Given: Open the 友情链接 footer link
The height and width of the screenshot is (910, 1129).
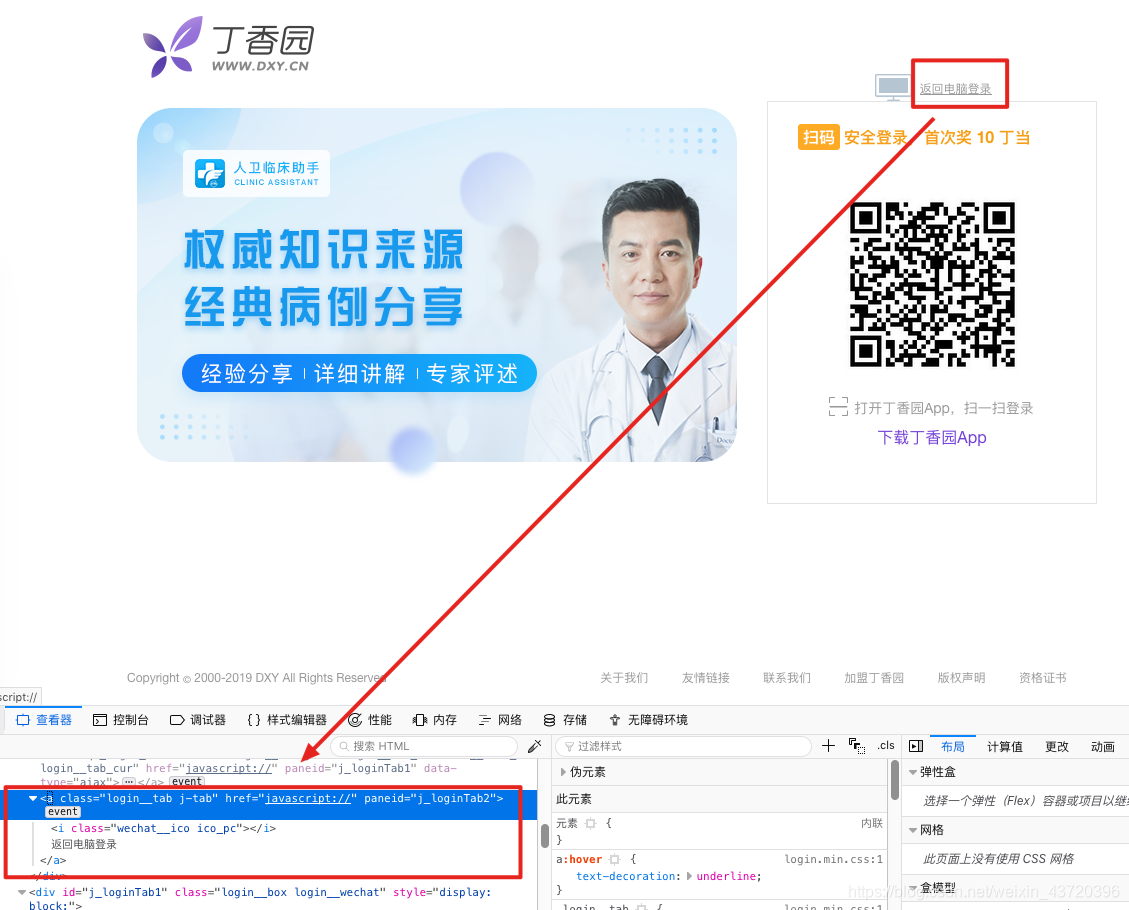Looking at the screenshot, I should pos(706,677).
